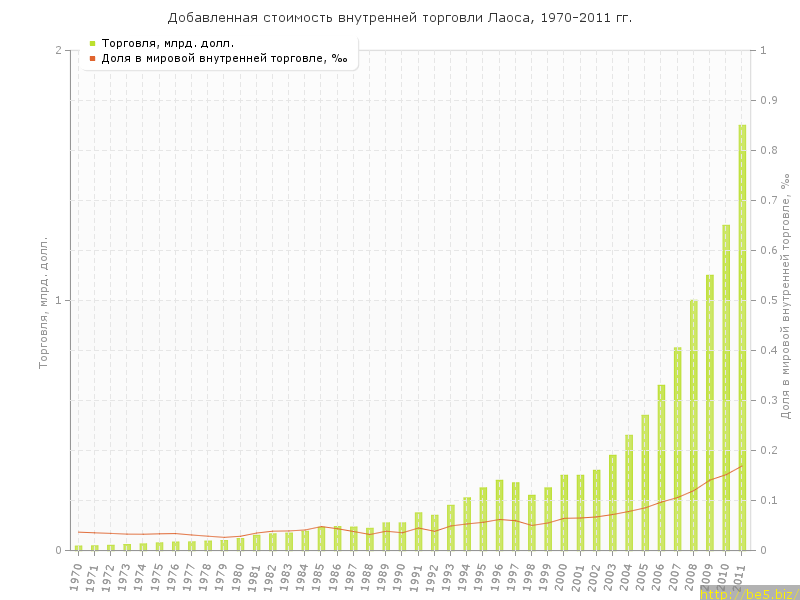Click the 0.5 tick on right axis
The width and height of the screenshot is (800, 600).
coord(769,301)
